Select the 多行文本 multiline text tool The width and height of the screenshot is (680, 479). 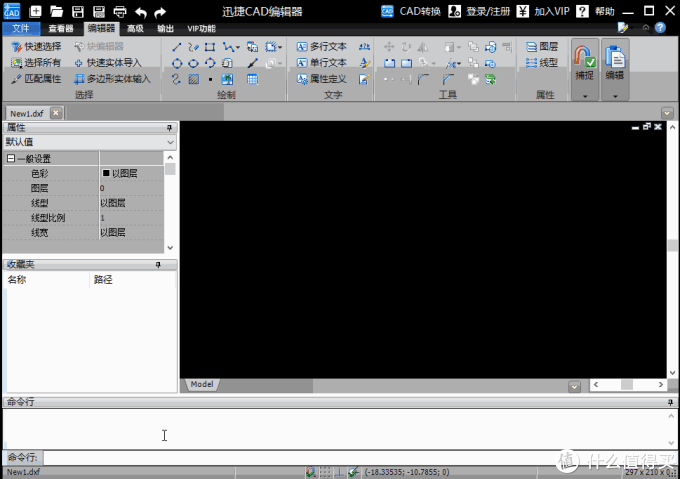pos(321,47)
